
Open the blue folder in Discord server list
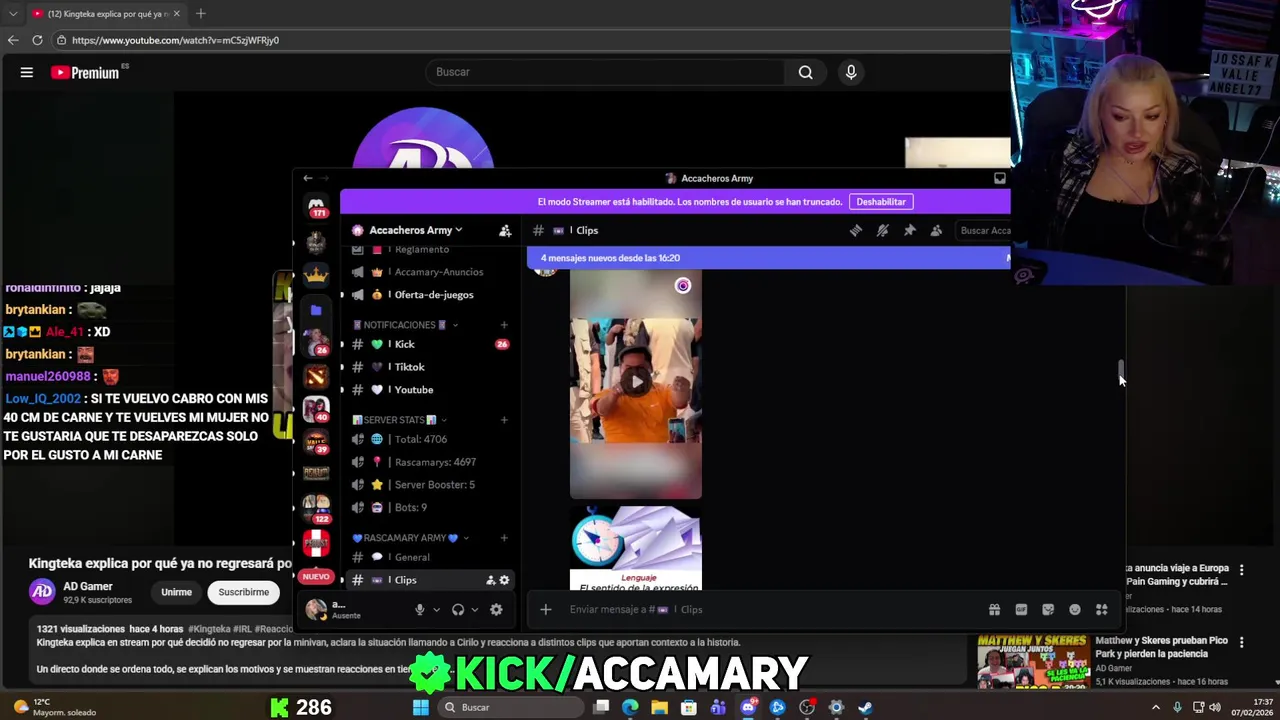tap(316, 310)
